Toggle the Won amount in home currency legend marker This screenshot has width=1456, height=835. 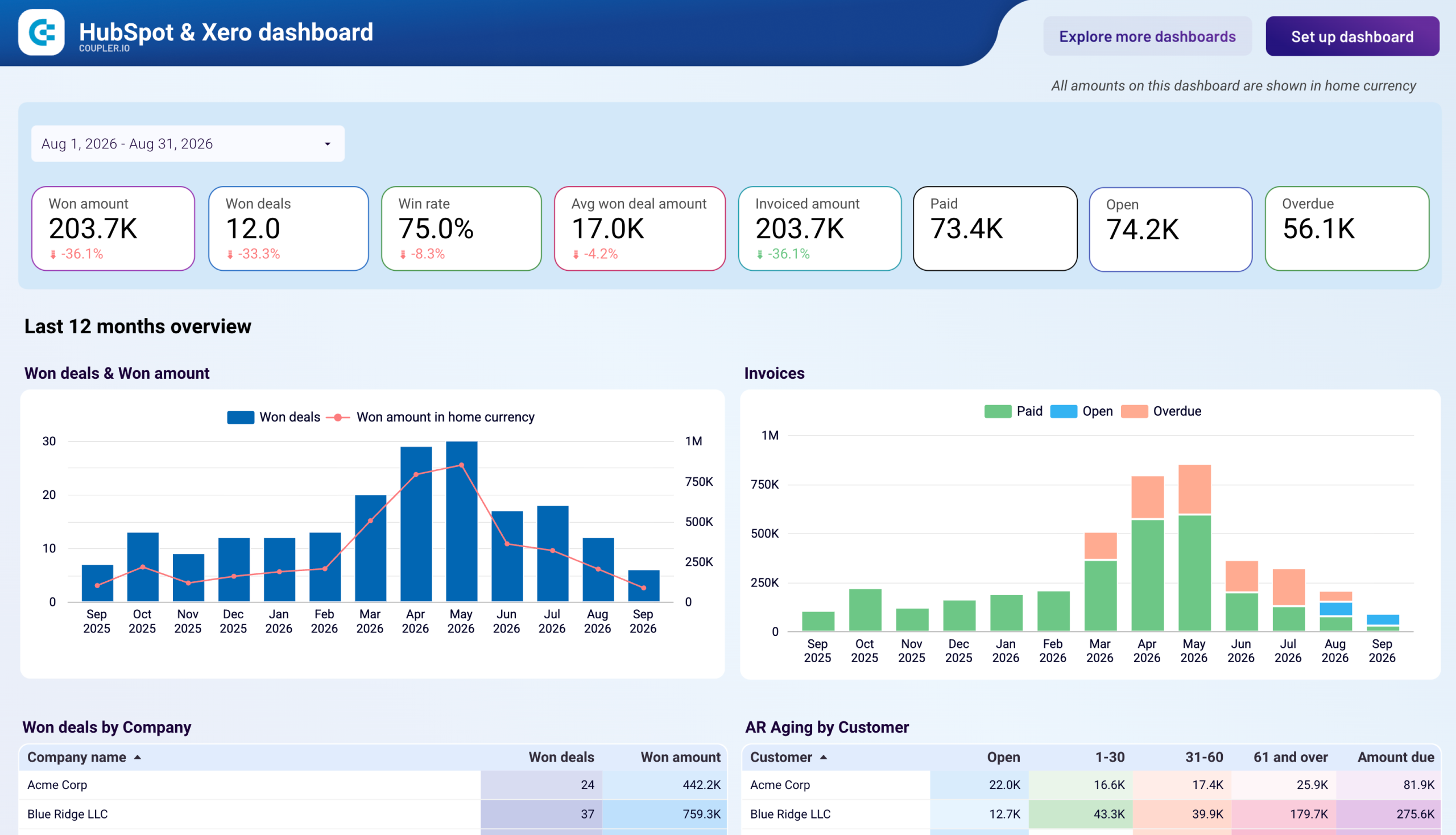click(x=338, y=418)
